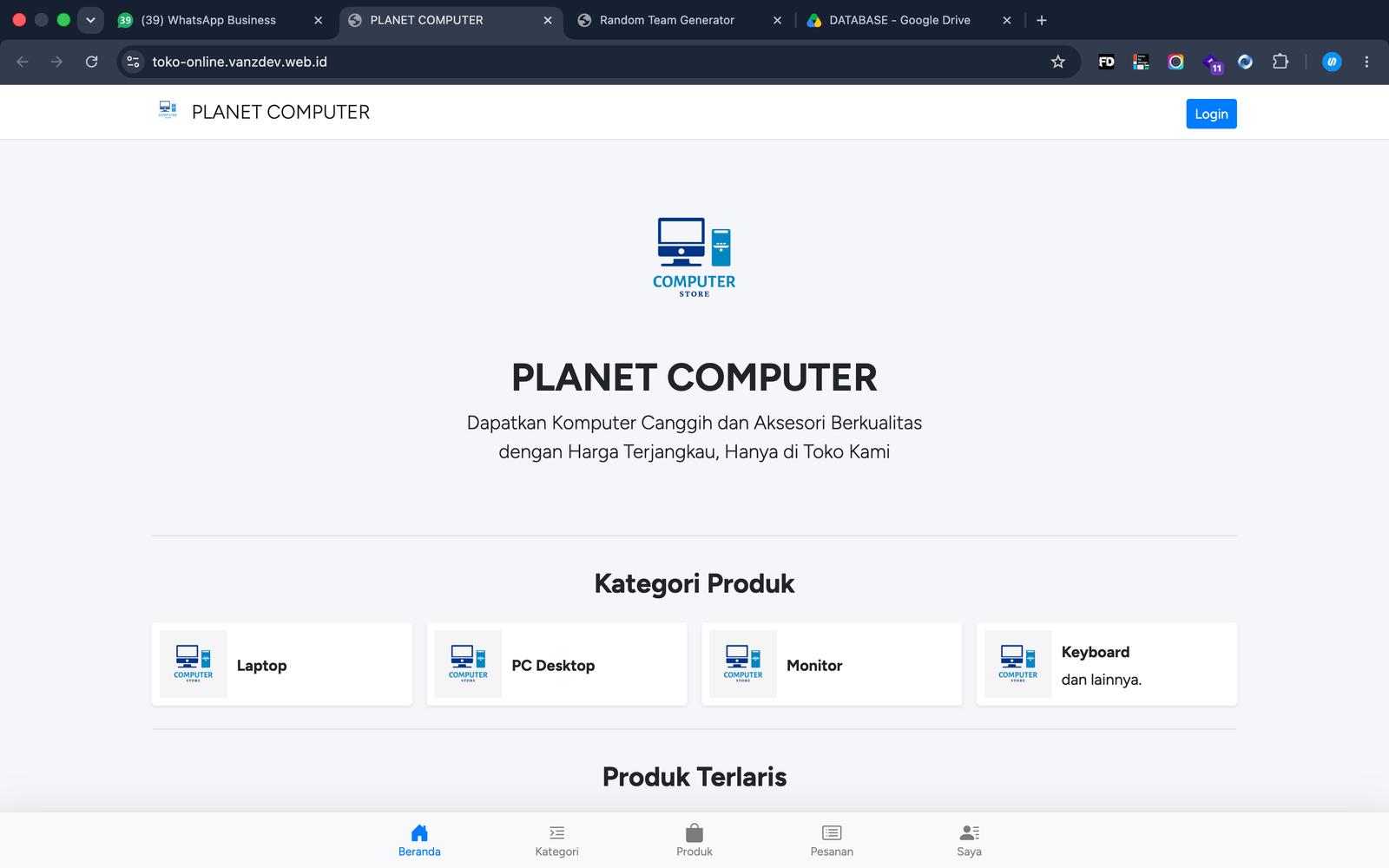Viewport: 1389px width, 868px height.
Task: Click the large Computer Store hero logo
Action: pyautogui.click(x=694, y=257)
